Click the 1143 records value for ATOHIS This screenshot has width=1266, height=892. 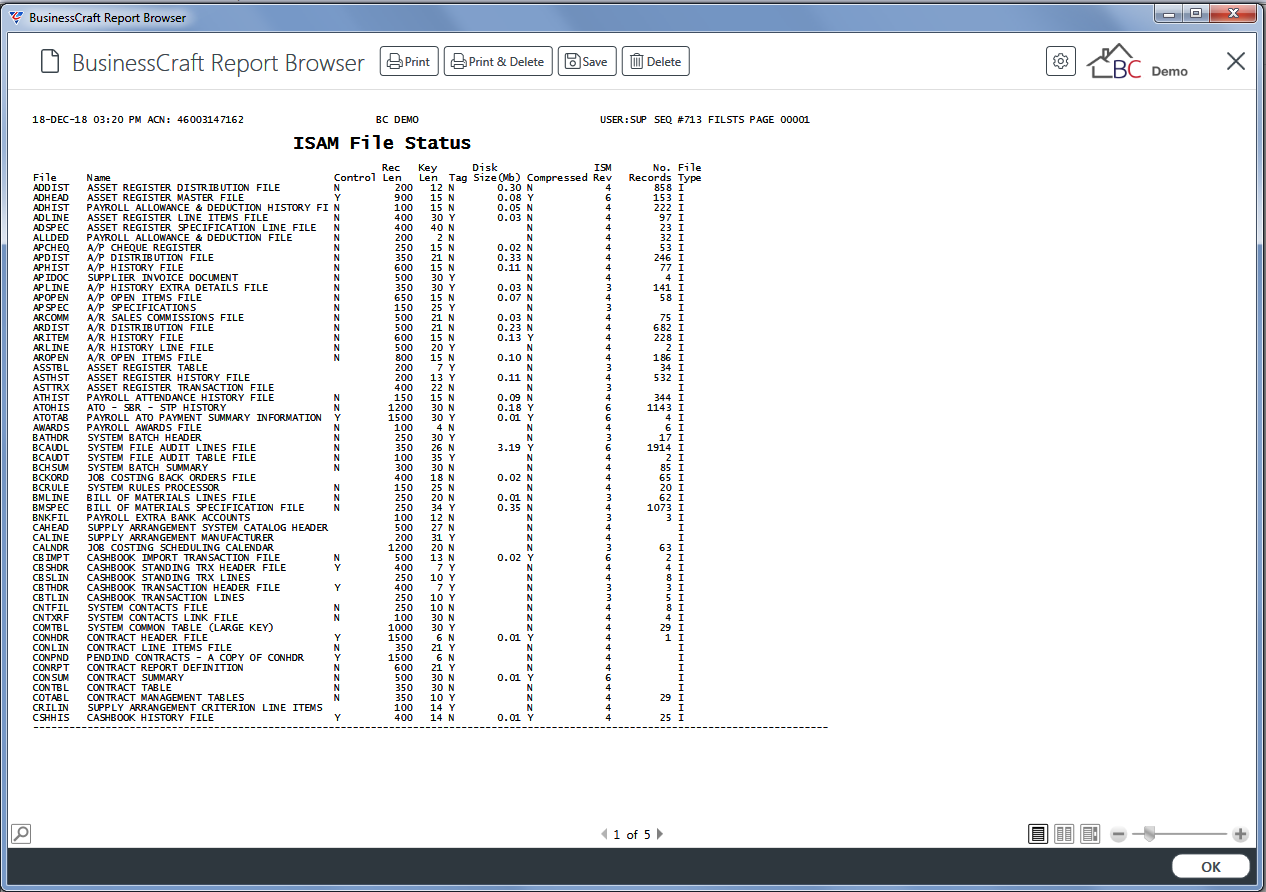tap(660, 408)
